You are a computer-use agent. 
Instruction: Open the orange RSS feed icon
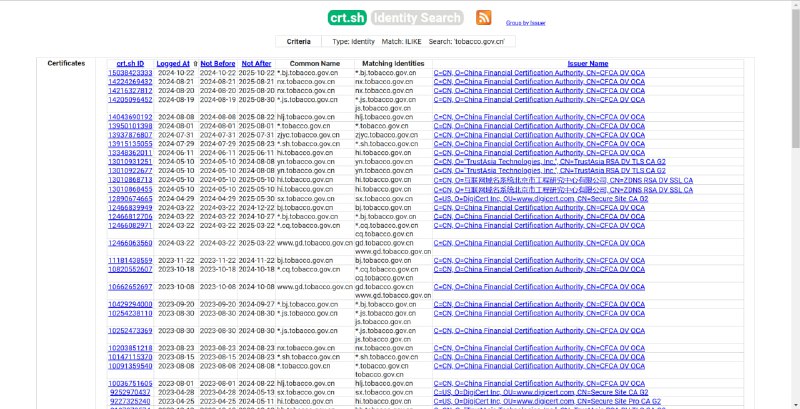pos(484,17)
